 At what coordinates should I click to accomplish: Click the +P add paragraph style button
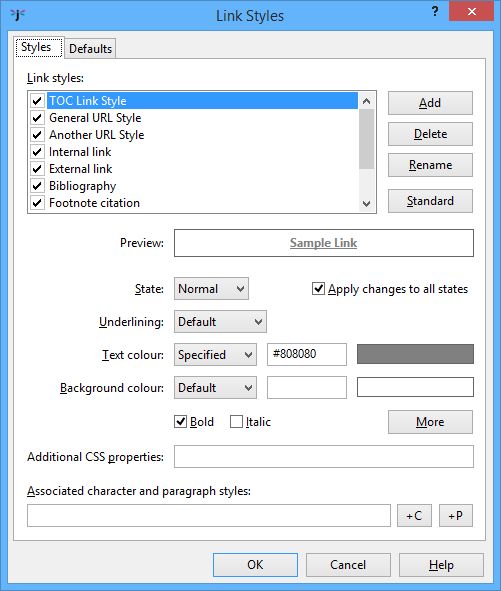pyautogui.click(x=456, y=515)
